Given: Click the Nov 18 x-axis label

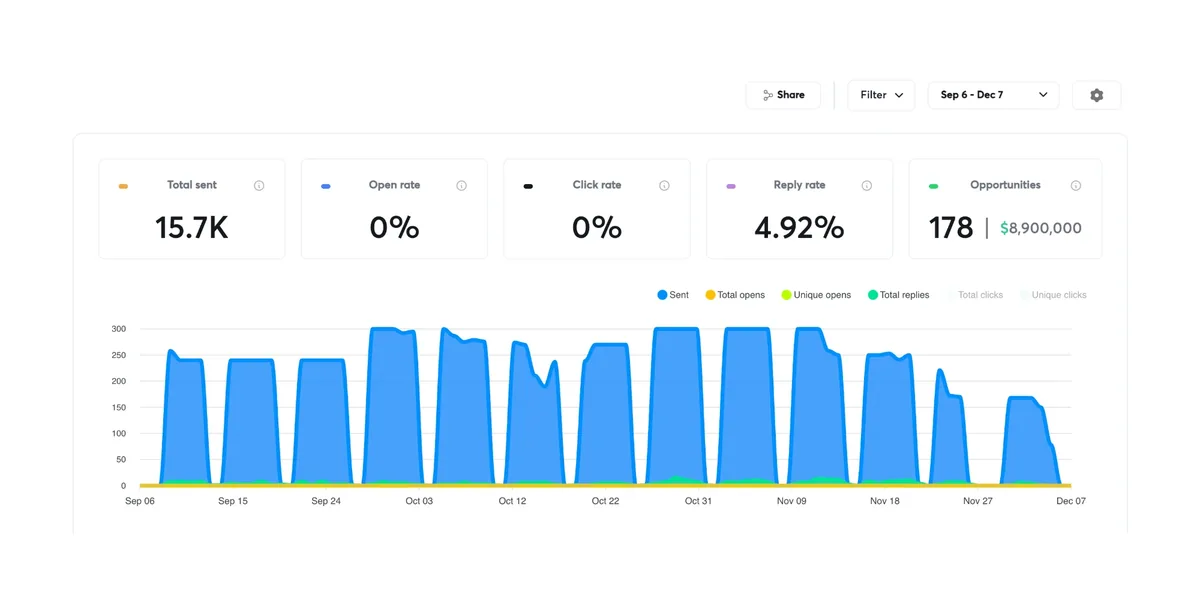Looking at the screenshot, I should pos(885,501).
